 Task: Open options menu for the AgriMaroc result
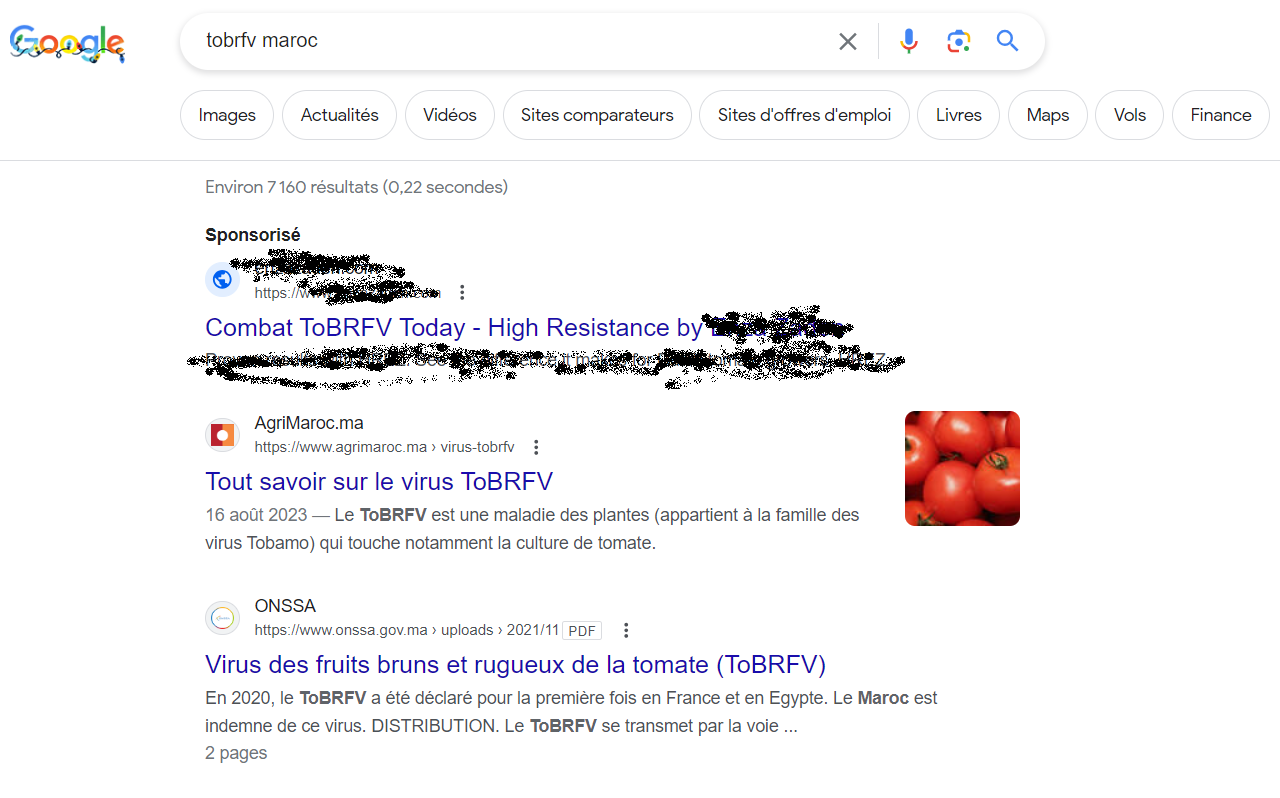pyautogui.click(x=536, y=447)
